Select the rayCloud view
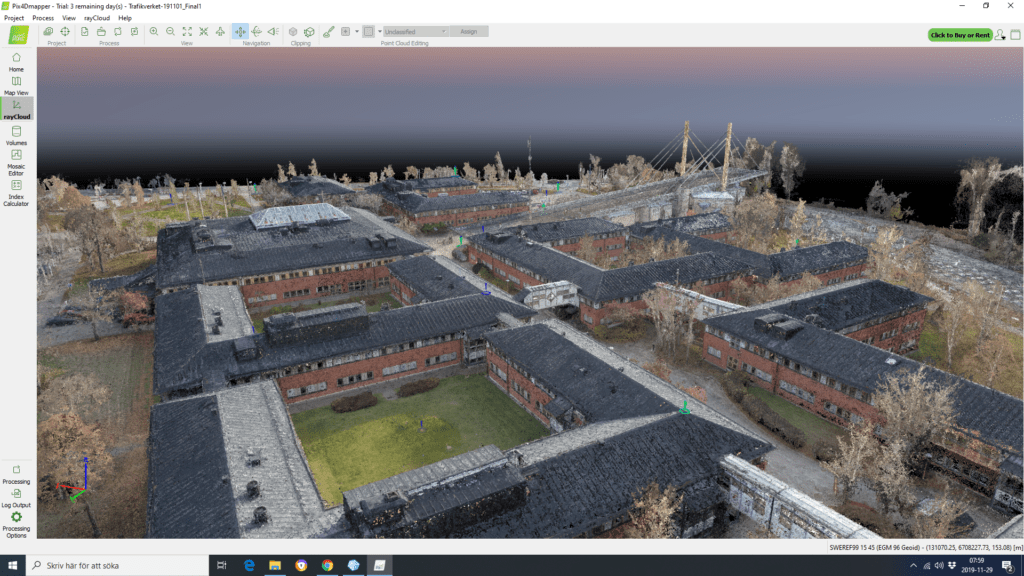The image size is (1024, 576). pyautogui.click(x=16, y=109)
